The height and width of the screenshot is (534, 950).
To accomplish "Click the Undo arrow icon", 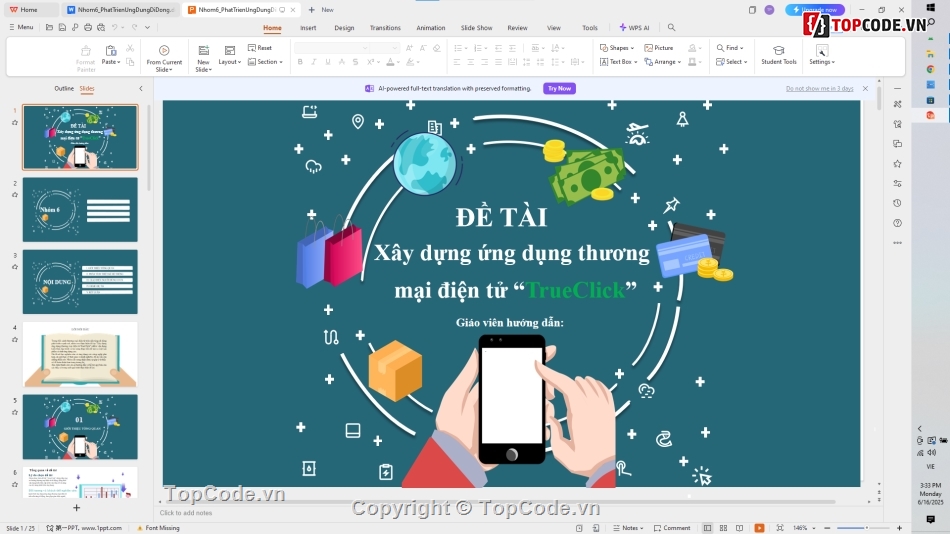I will 115,27.
